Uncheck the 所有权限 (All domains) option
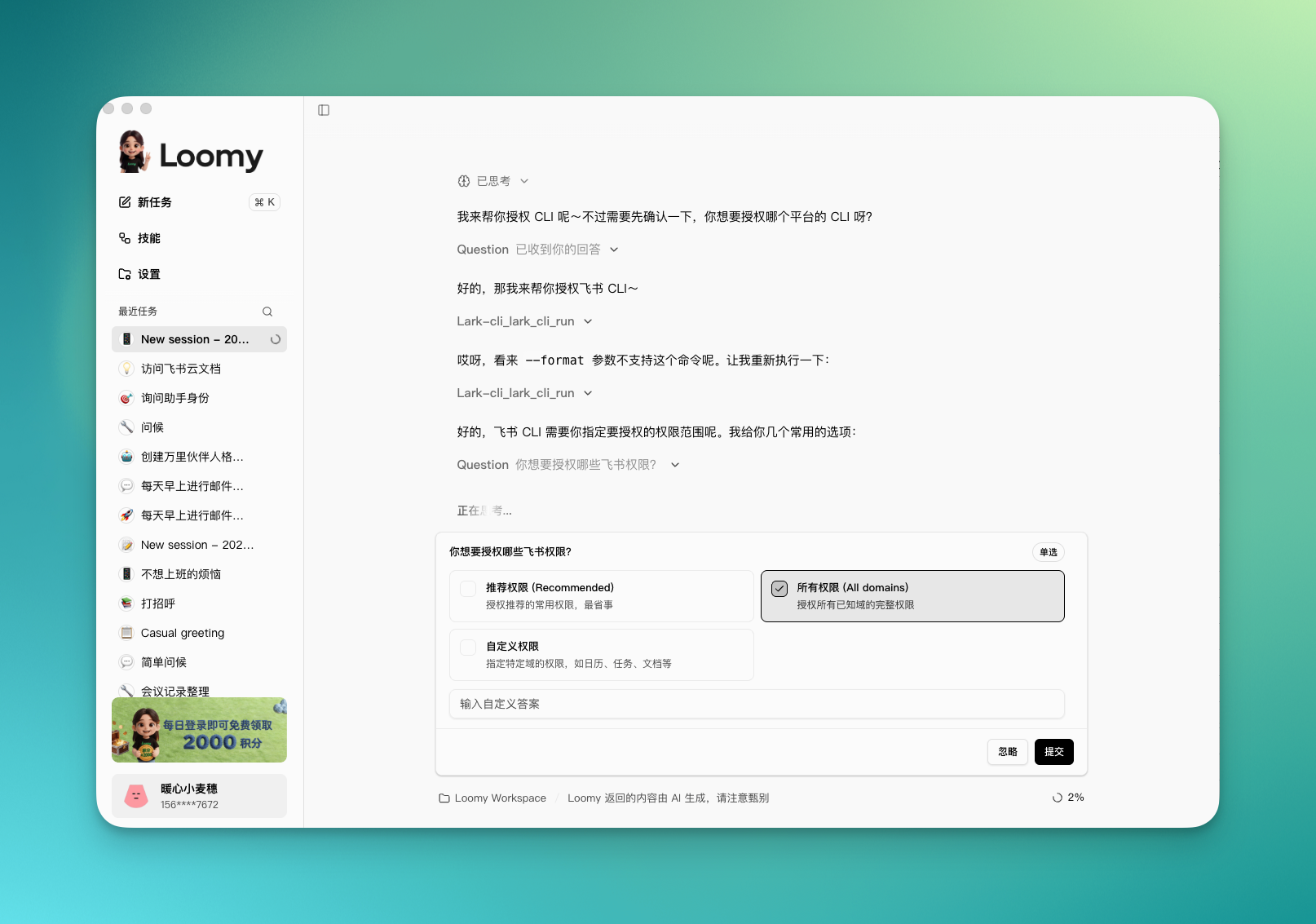Screen dimensions: 1316x924 pos(779,589)
